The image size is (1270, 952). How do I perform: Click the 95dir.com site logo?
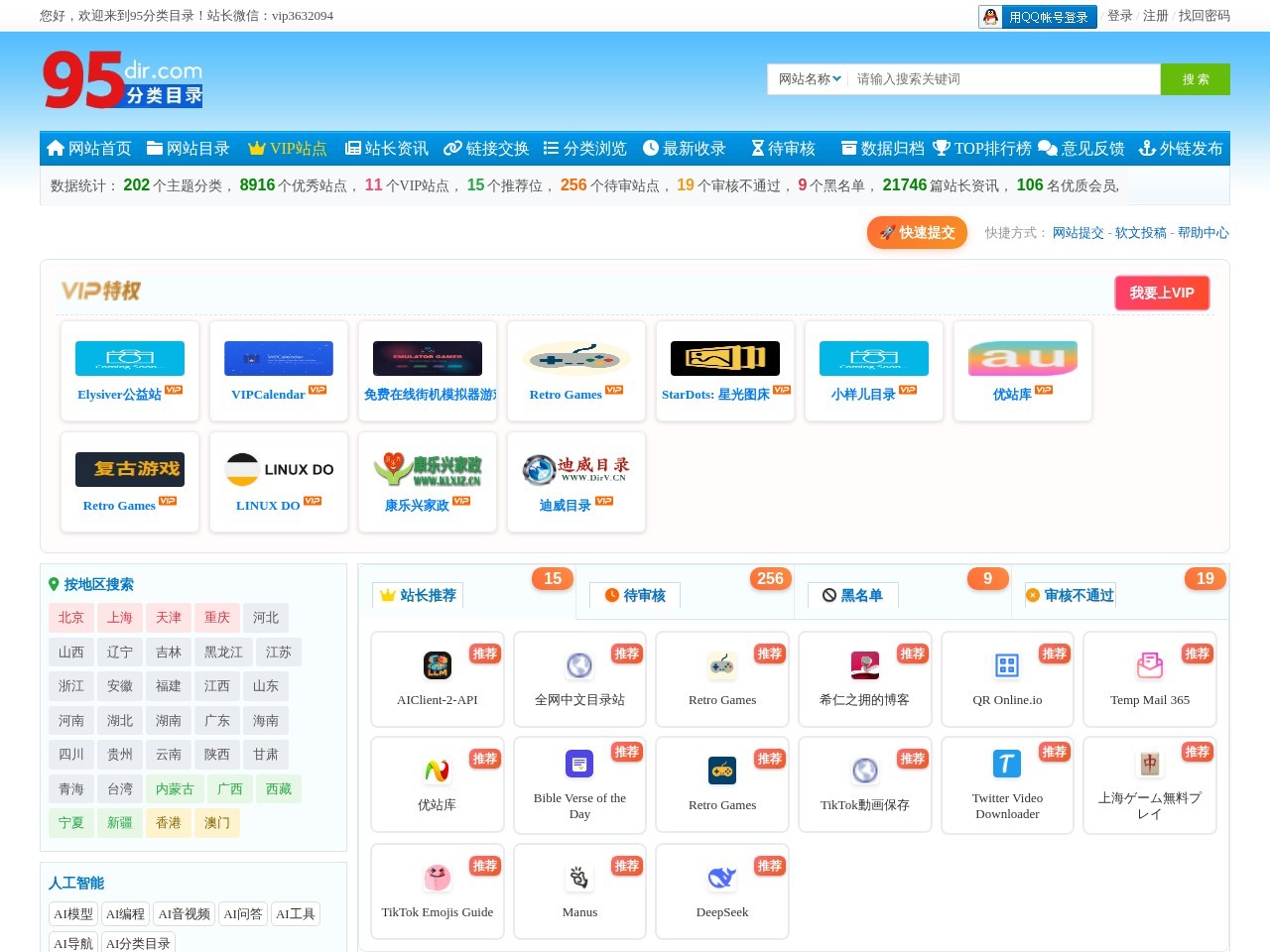click(122, 79)
